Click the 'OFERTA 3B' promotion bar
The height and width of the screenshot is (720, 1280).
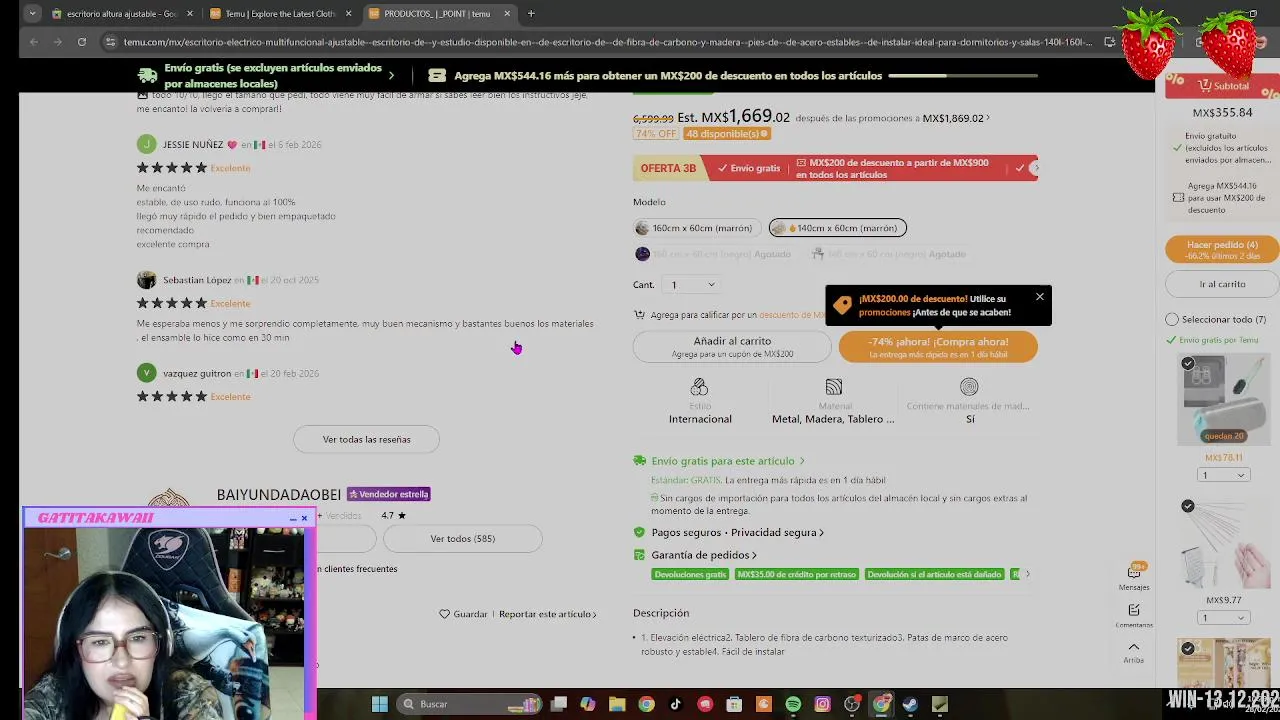835,168
